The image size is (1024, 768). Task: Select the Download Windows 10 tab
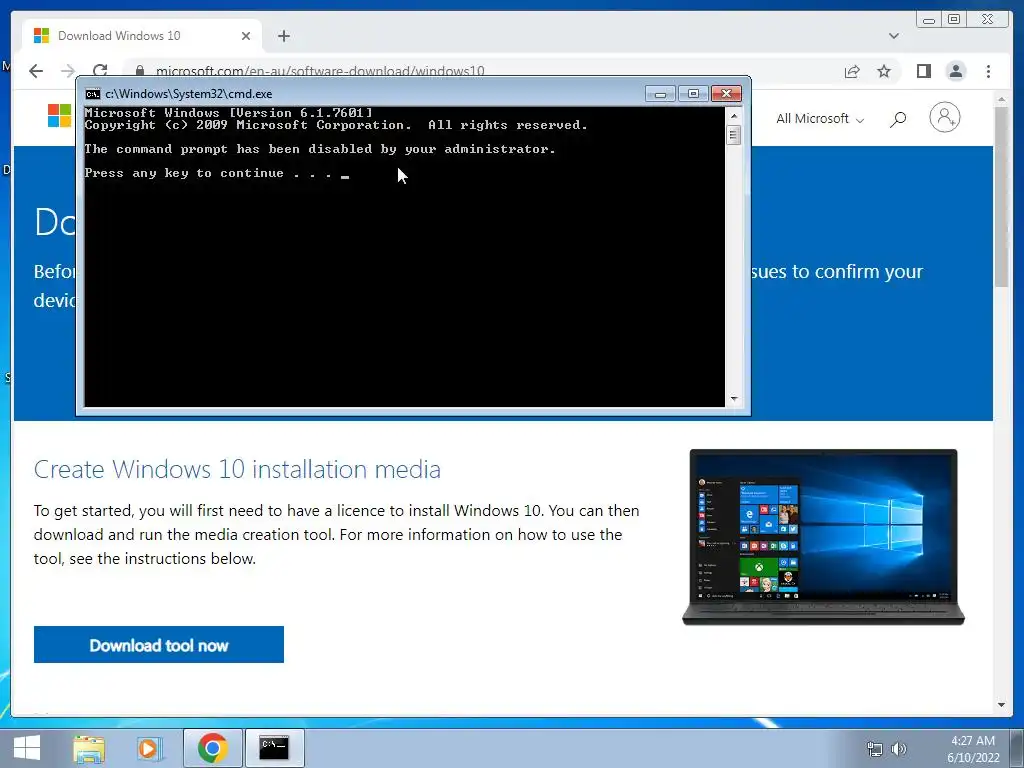142,36
